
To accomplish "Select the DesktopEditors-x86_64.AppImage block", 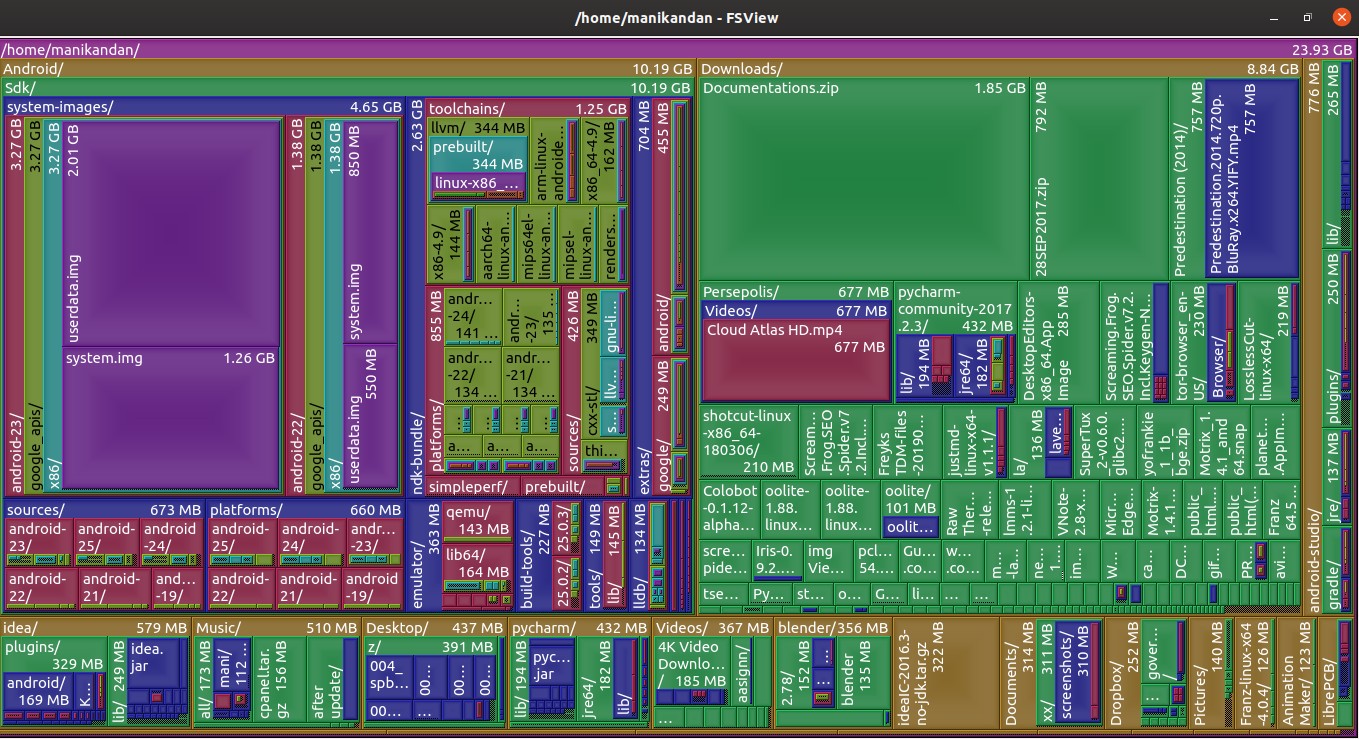I will coord(1058,343).
